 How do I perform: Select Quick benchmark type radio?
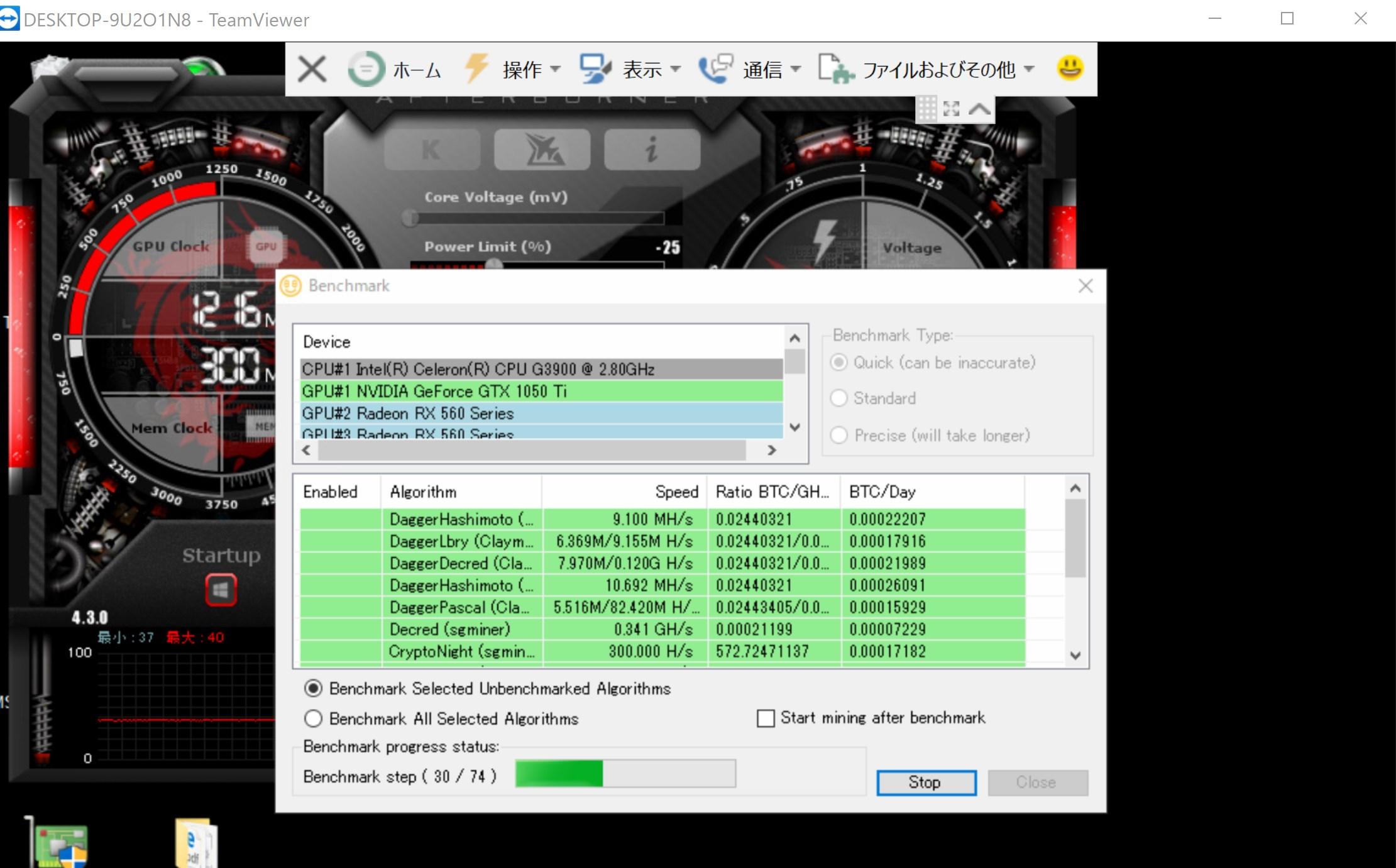pos(839,363)
